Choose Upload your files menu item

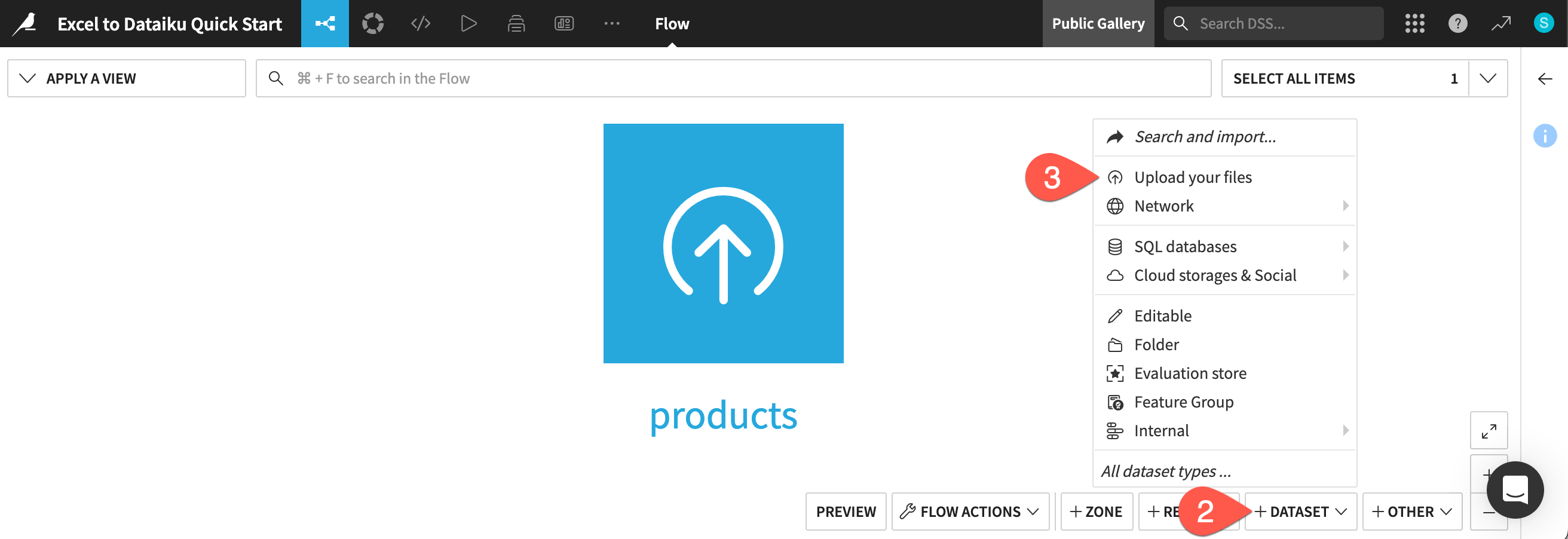coord(1224,177)
